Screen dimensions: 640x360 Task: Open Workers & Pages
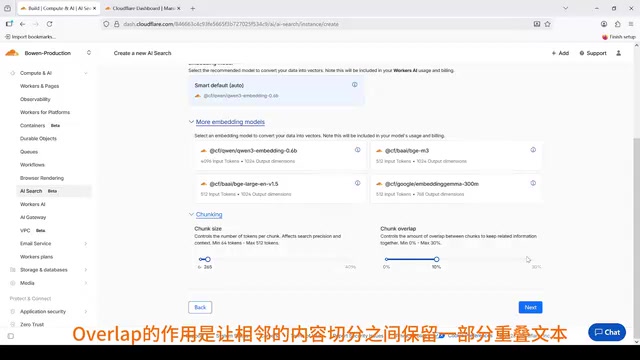[40, 86]
